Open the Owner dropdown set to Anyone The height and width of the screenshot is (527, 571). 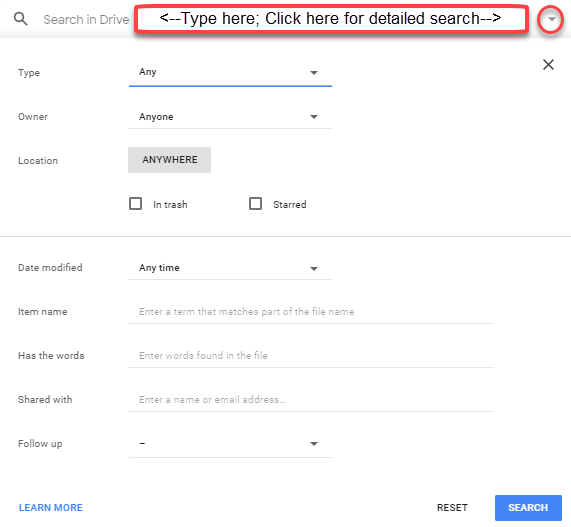pyautogui.click(x=230, y=117)
